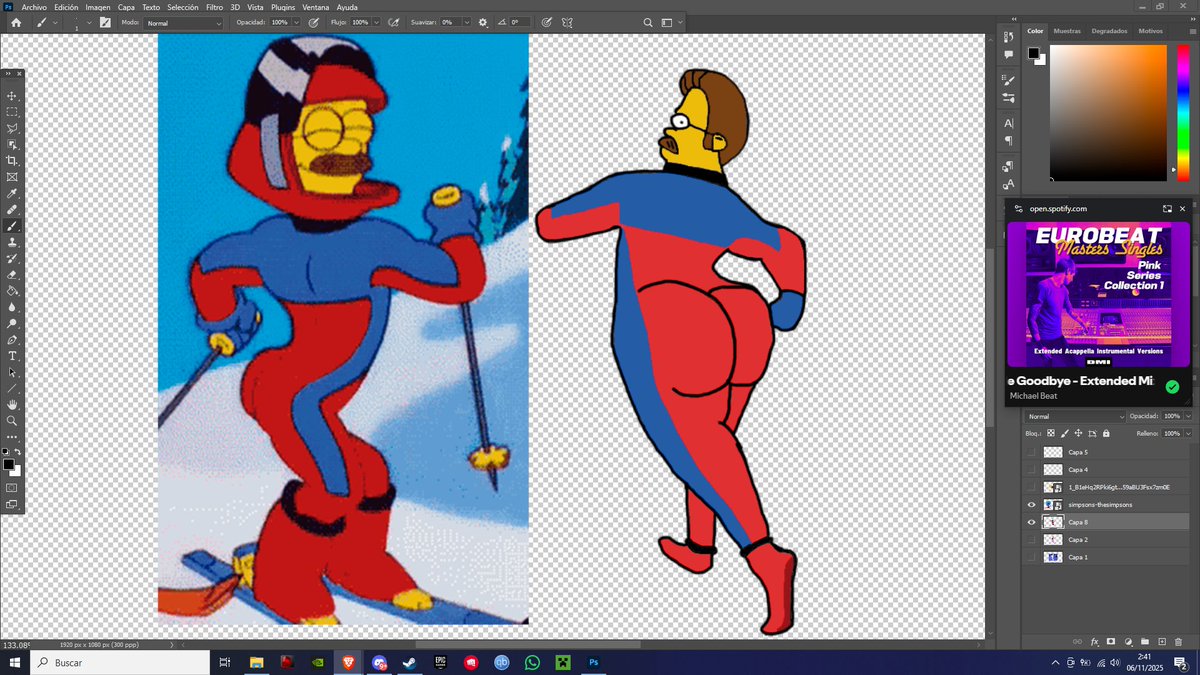1200x675 pixels.
Task: Open layer Opacidad dropdown arrow
Action: (1188, 416)
